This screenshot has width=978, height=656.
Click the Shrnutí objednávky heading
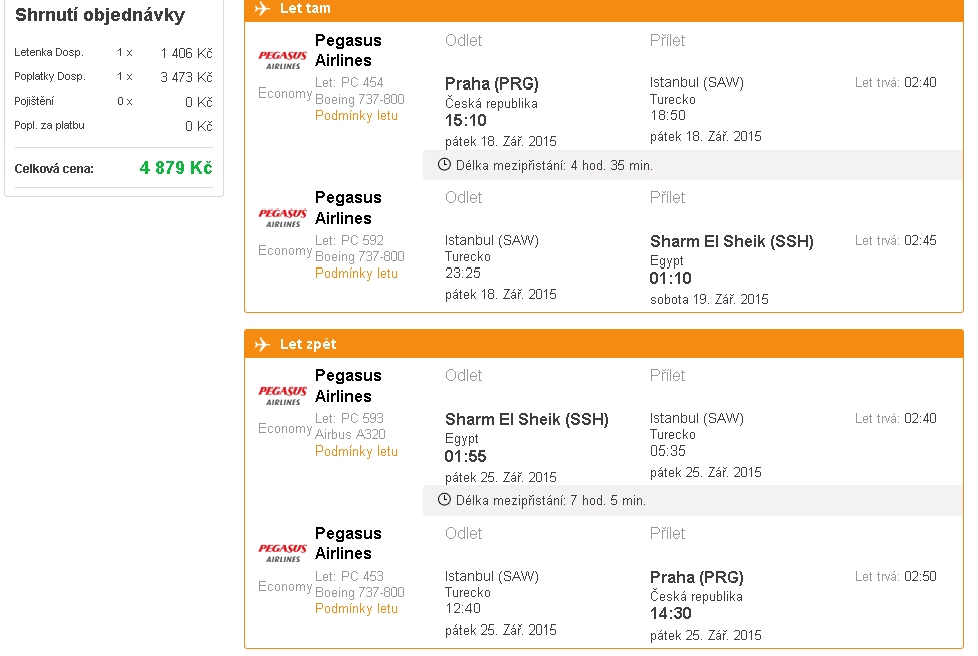(x=100, y=15)
